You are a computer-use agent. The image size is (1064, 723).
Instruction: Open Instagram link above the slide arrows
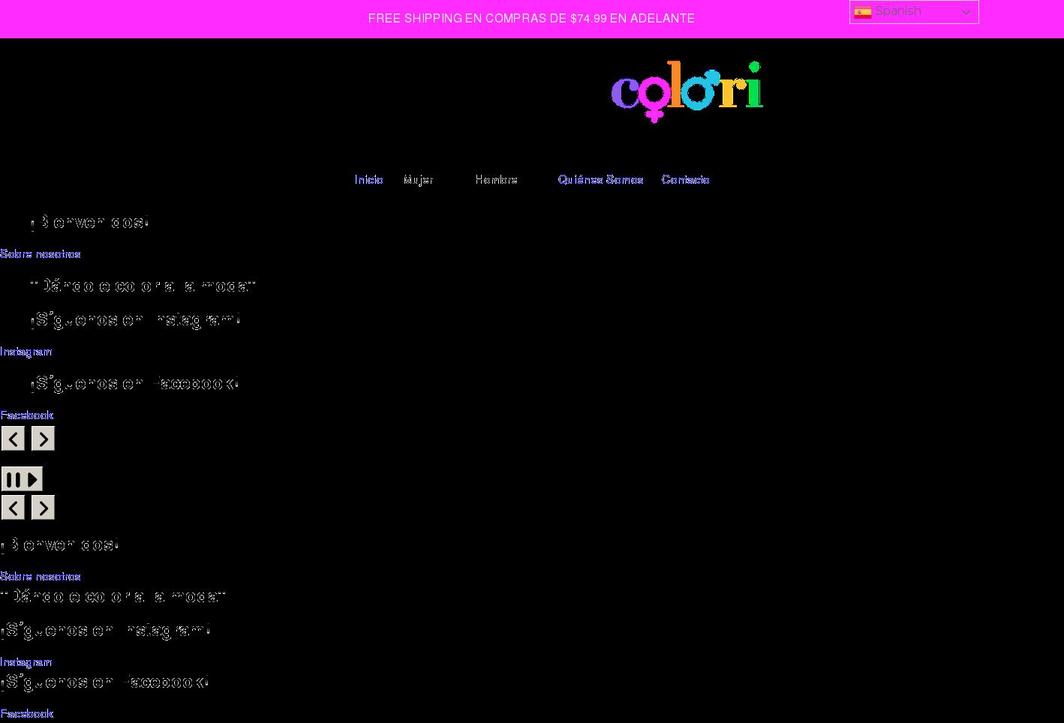[x=26, y=352]
